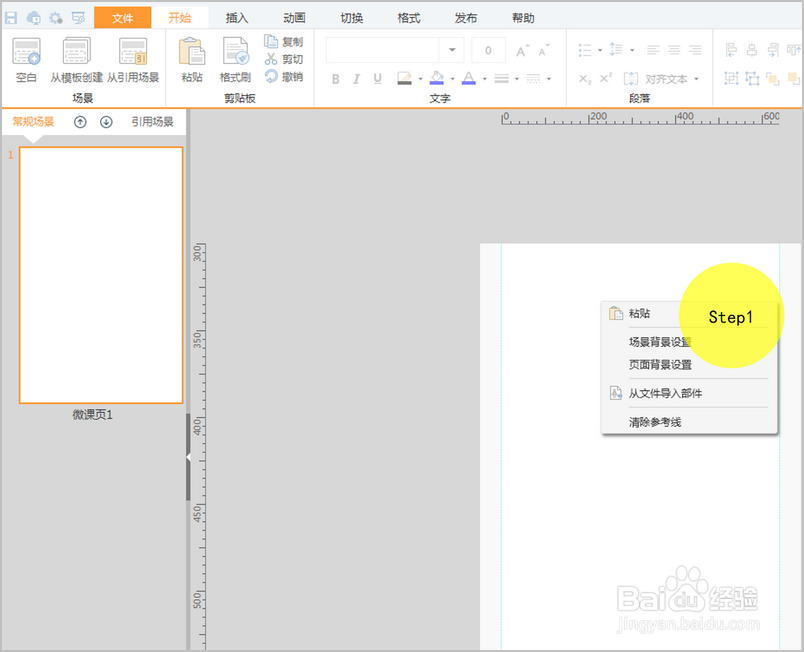Toggle bold formatting
804x652 pixels.
click(x=335, y=79)
